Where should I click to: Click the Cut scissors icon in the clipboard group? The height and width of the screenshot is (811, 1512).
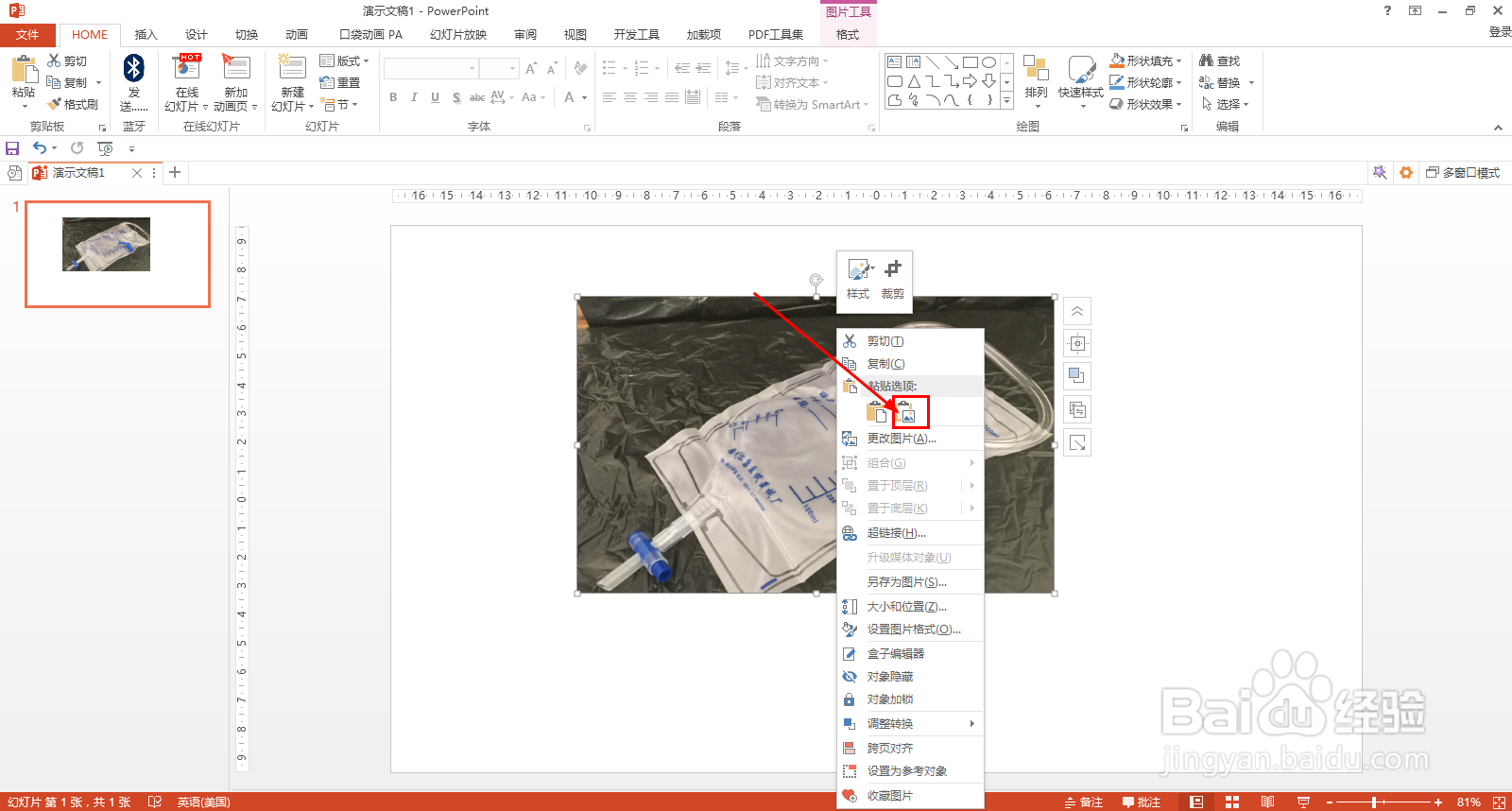click(x=54, y=60)
